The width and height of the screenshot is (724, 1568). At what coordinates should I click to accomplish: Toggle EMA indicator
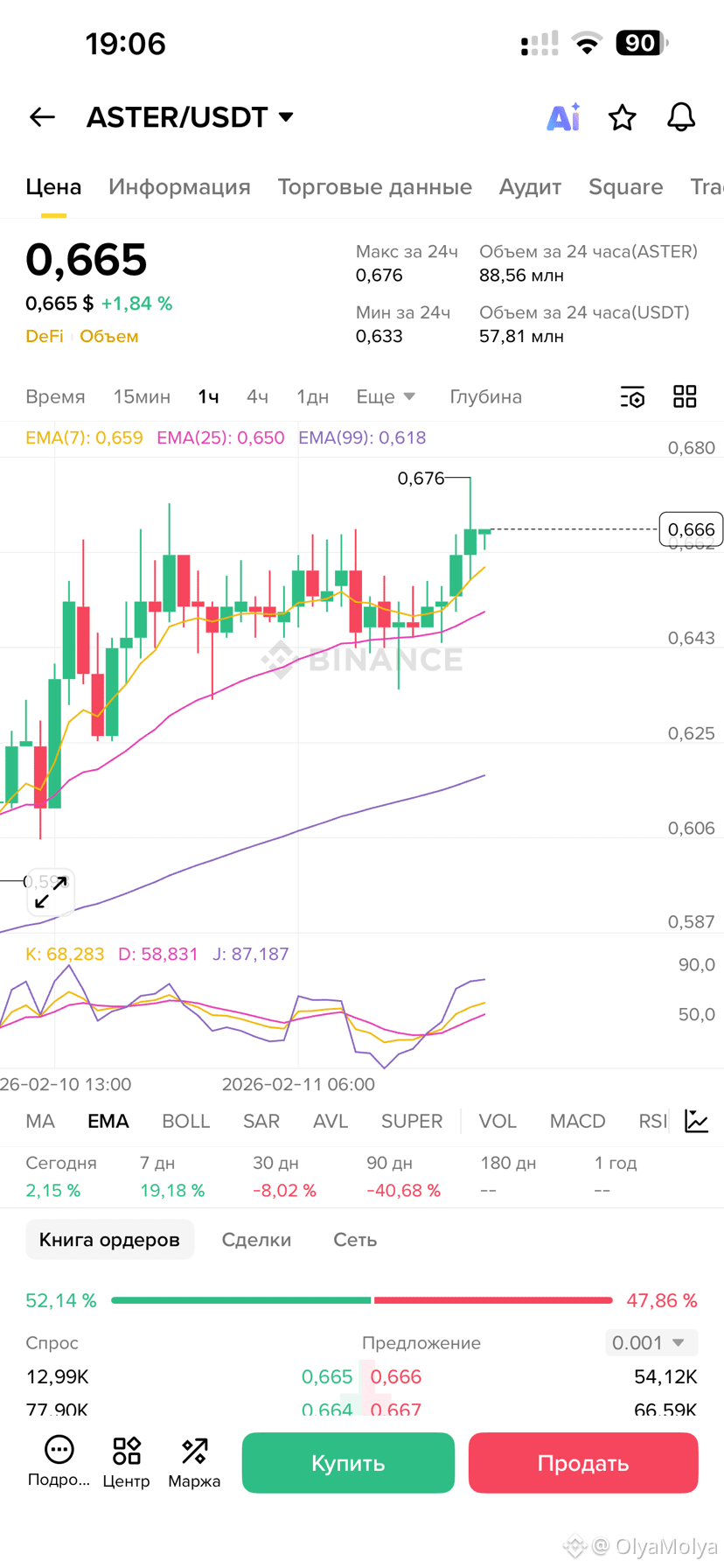pos(108,1121)
